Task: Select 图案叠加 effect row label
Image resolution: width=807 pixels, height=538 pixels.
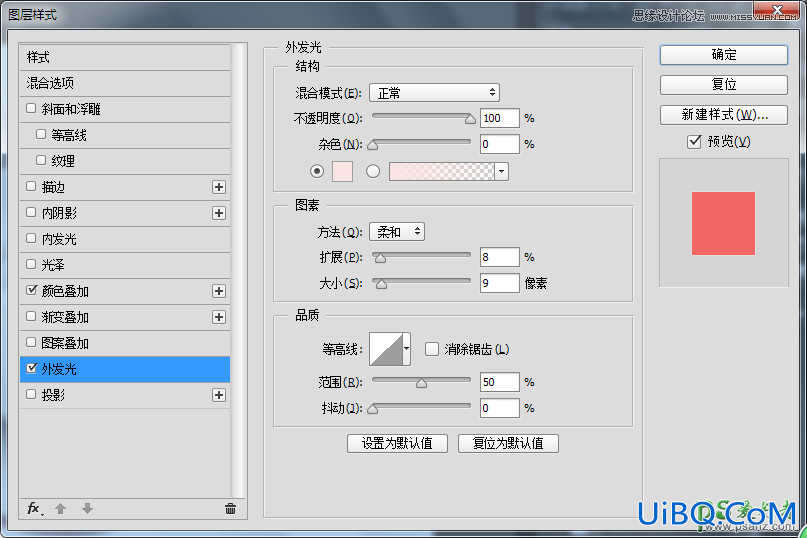Action: pyautogui.click(x=65, y=343)
